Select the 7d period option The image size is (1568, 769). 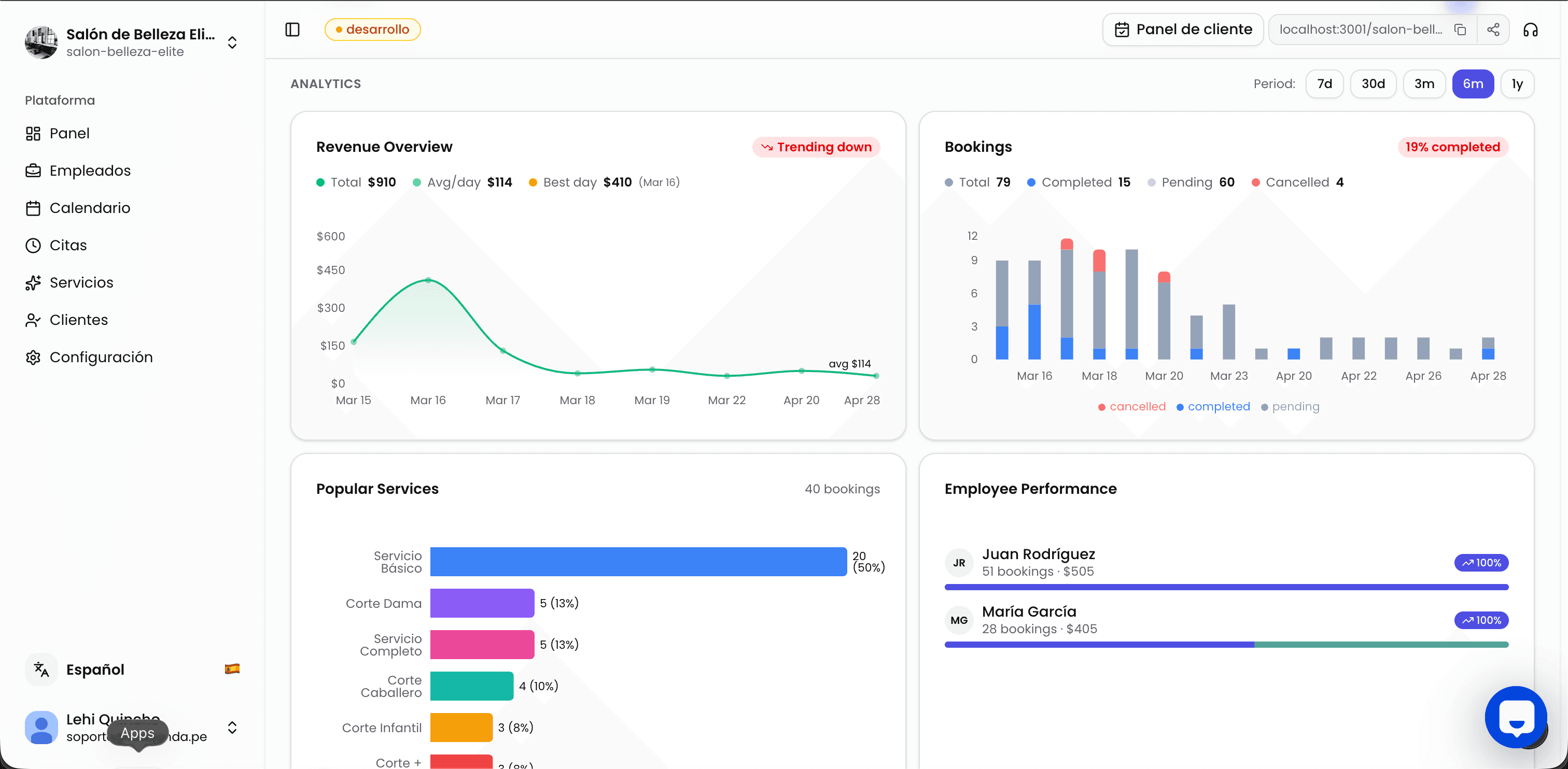click(1324, 84)
